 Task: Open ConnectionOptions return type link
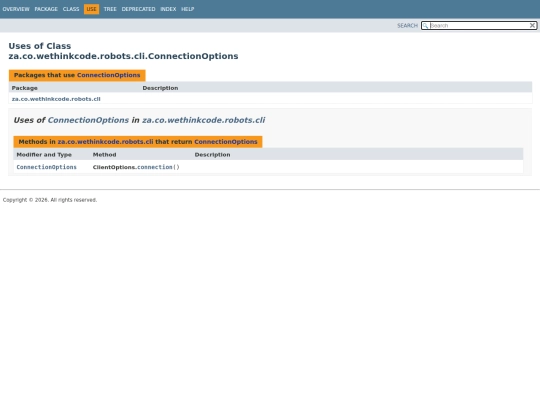pos(46,167)
